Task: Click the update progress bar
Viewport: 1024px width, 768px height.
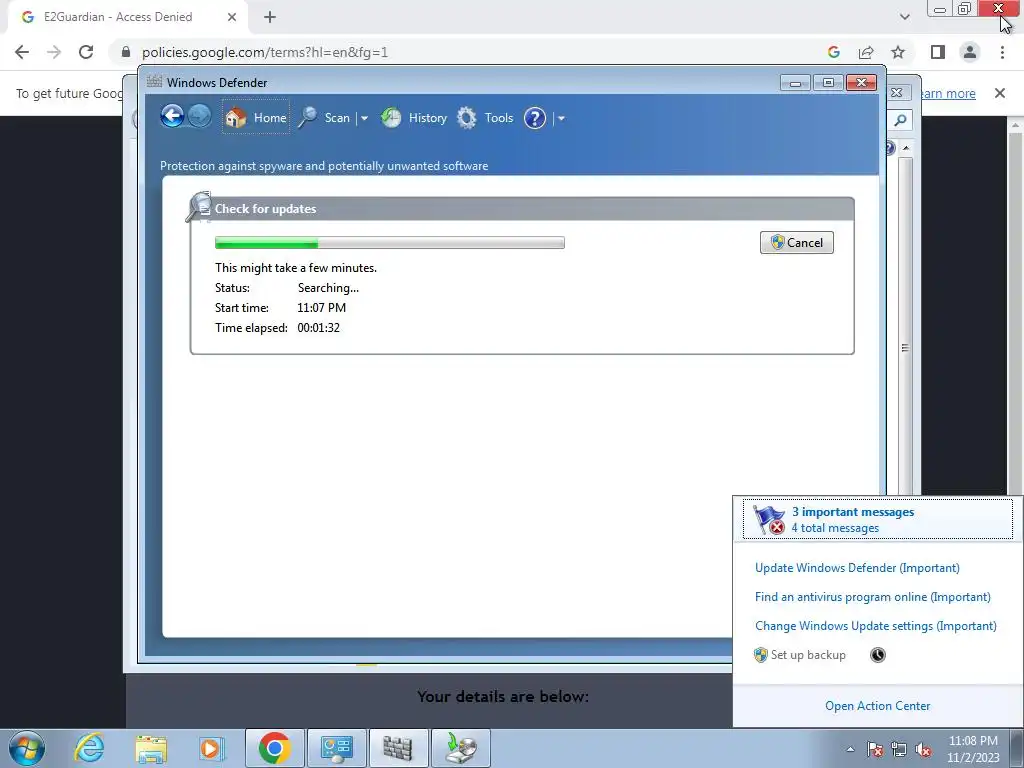Action: (x=390, y=243)
